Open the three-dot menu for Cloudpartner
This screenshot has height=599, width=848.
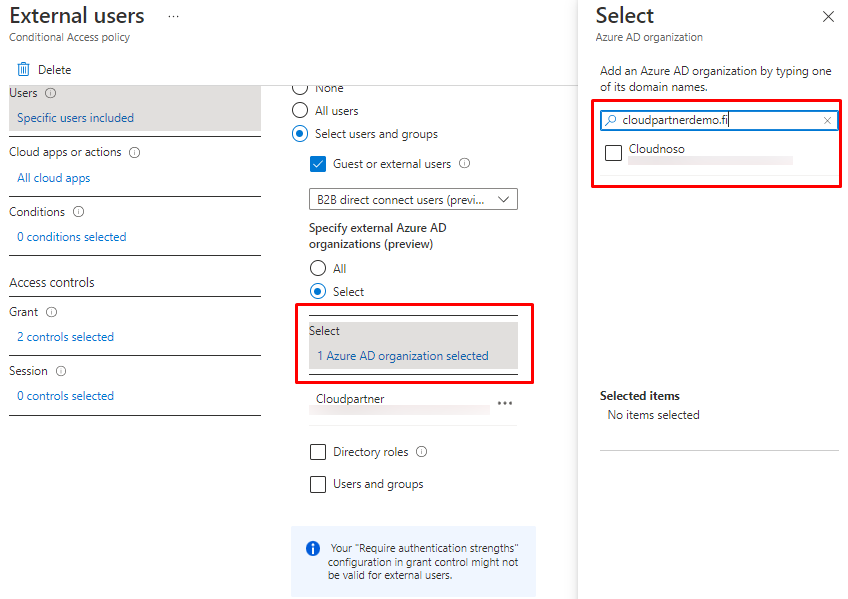(x=504, y=403)
